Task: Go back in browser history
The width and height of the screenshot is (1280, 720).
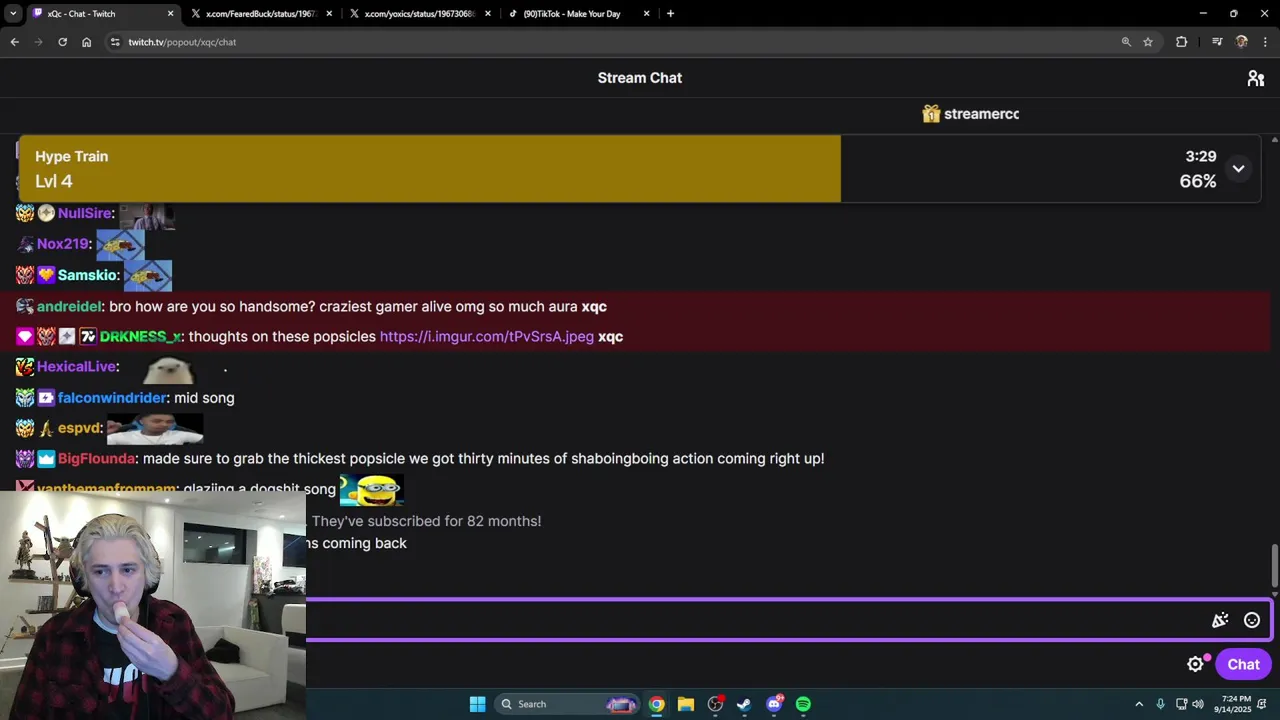Action: click(14, 42)
